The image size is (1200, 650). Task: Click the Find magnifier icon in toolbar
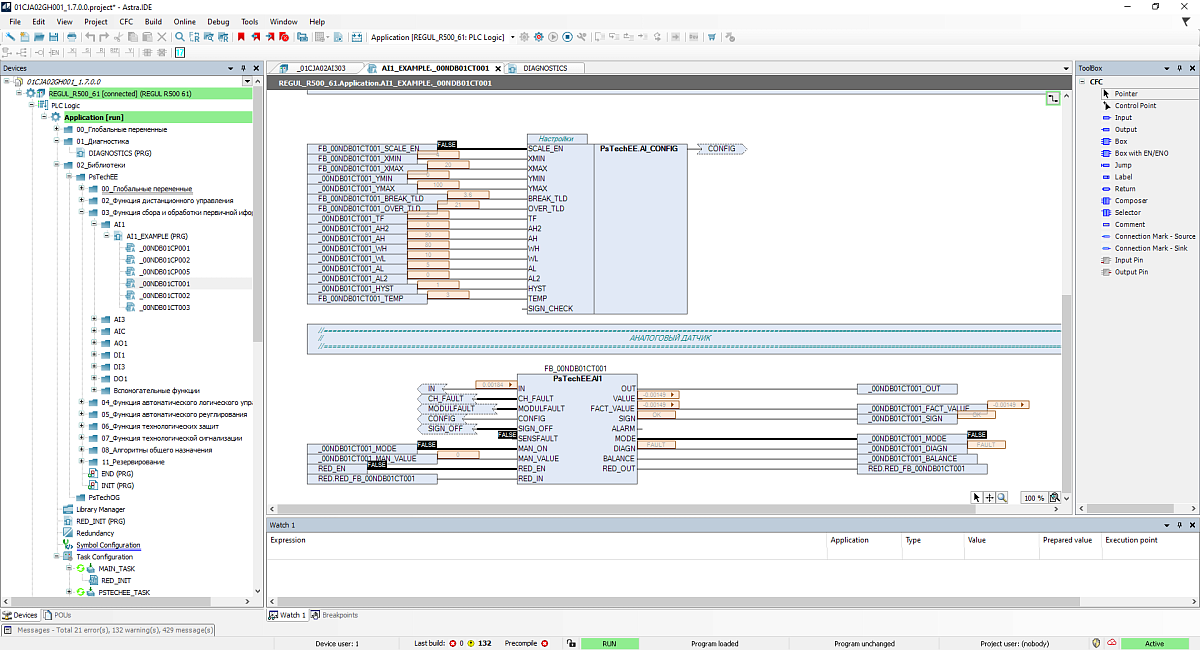tap(180, 37)
